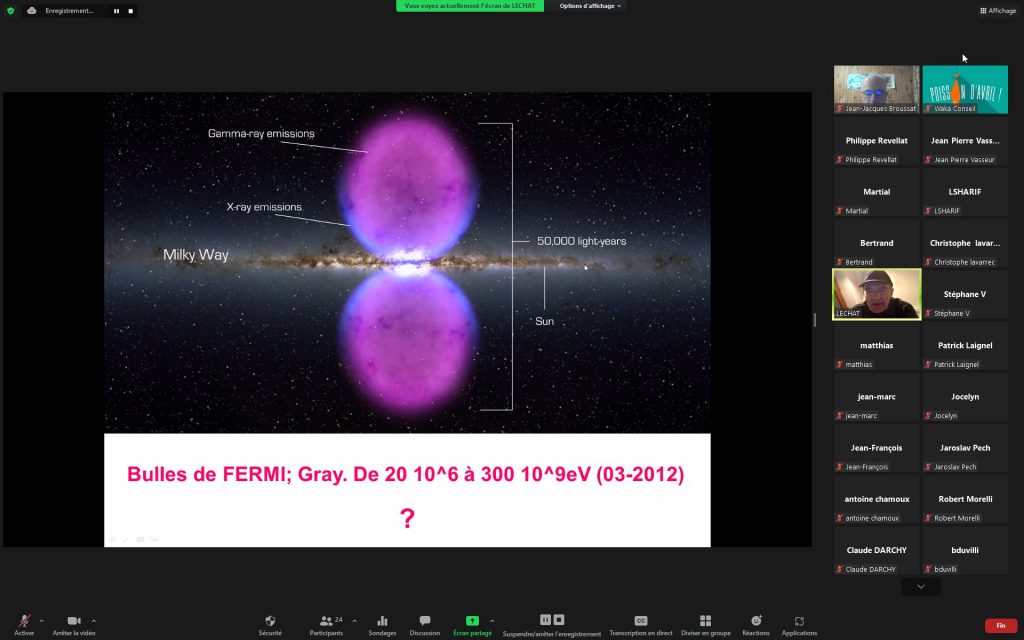Click the muted mic icon beside matthias
The height and width of the screenshot is (640, 1024).
tap(839, 364)
